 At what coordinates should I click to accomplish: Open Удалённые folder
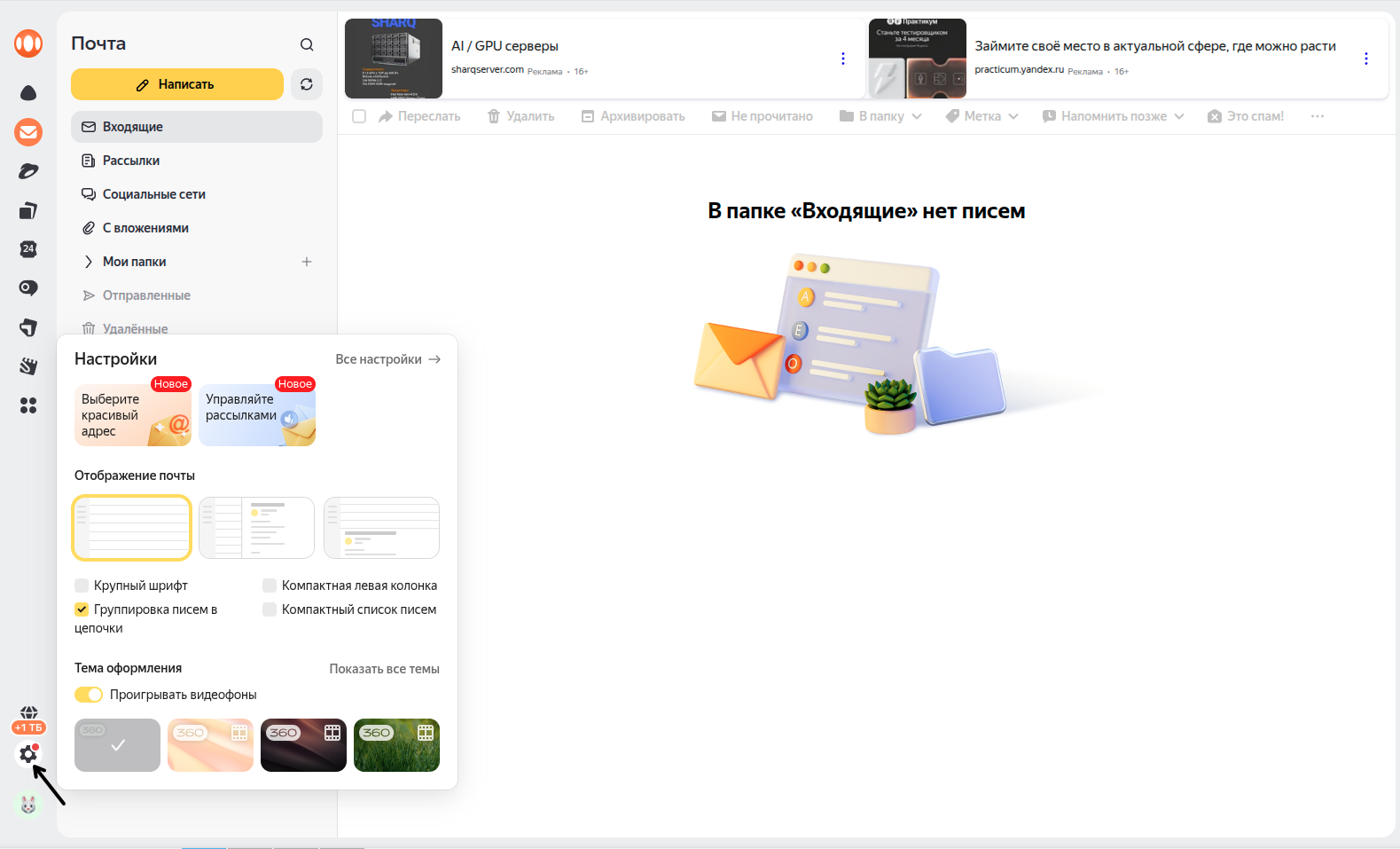coord(197,328)
